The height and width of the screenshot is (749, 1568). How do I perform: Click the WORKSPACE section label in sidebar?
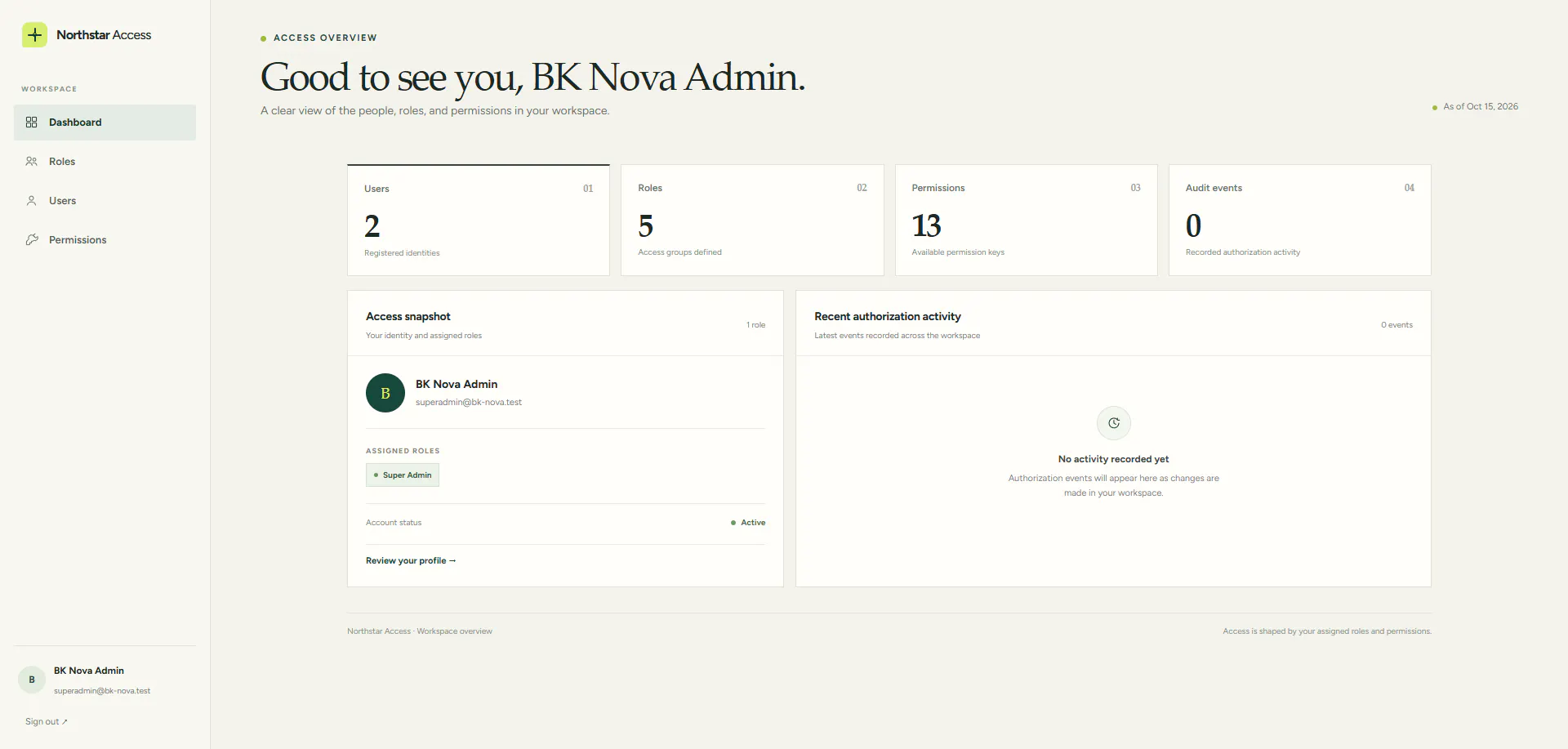(49, 89)
